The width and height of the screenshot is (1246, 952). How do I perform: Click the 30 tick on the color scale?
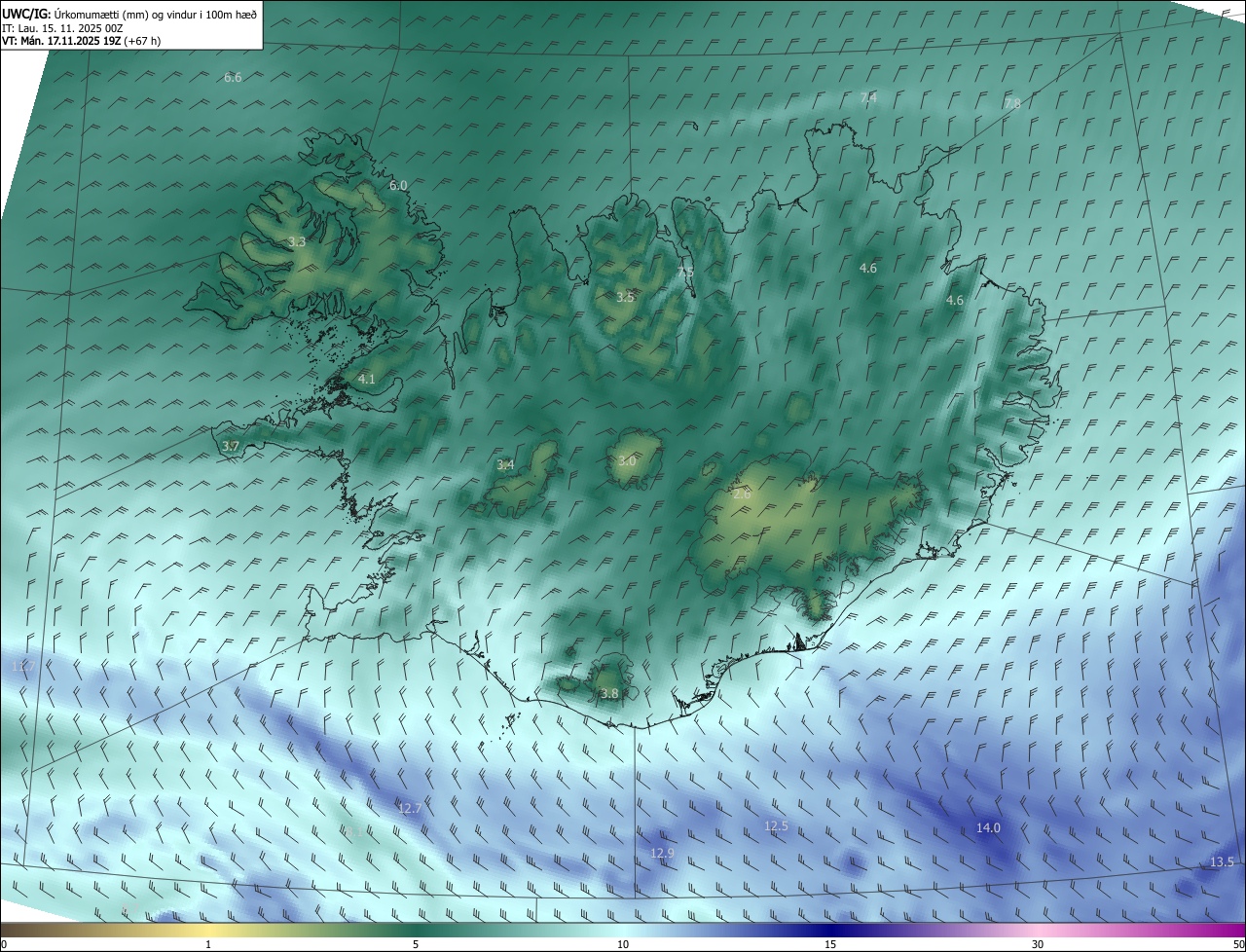[1038, 944]
